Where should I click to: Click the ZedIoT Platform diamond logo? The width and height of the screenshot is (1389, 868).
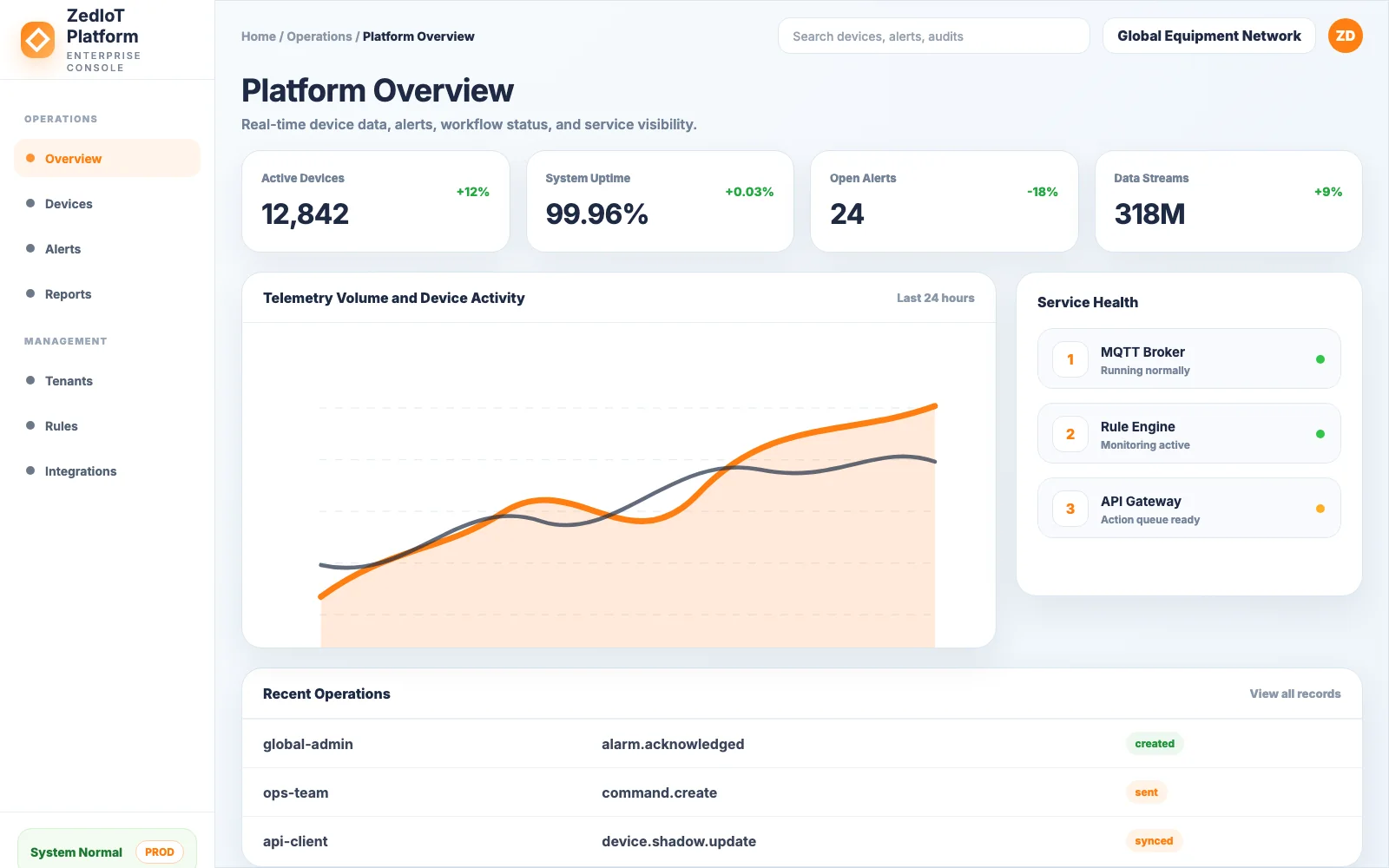point(37,40)
